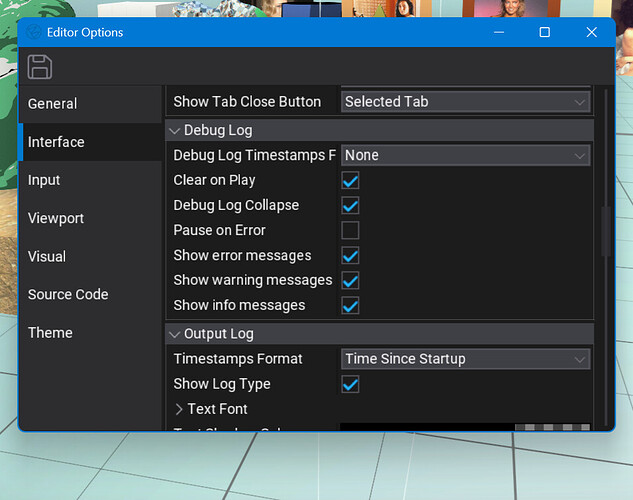Viewport: 633px width, 500px height.
Task: Open Timestamps Format Time Since Startup dropdown
Action: pos(465,359)
